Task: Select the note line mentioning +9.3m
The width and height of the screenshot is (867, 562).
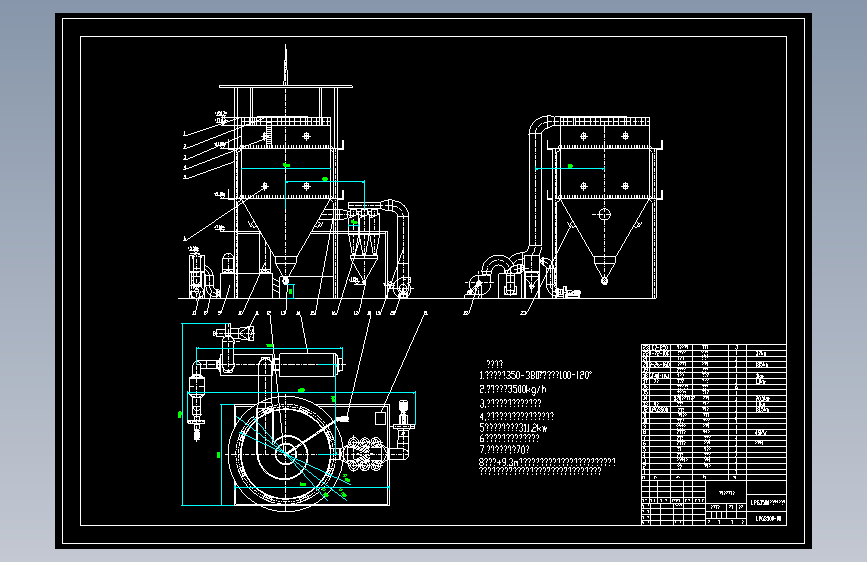Action: [x=547, y=462]
